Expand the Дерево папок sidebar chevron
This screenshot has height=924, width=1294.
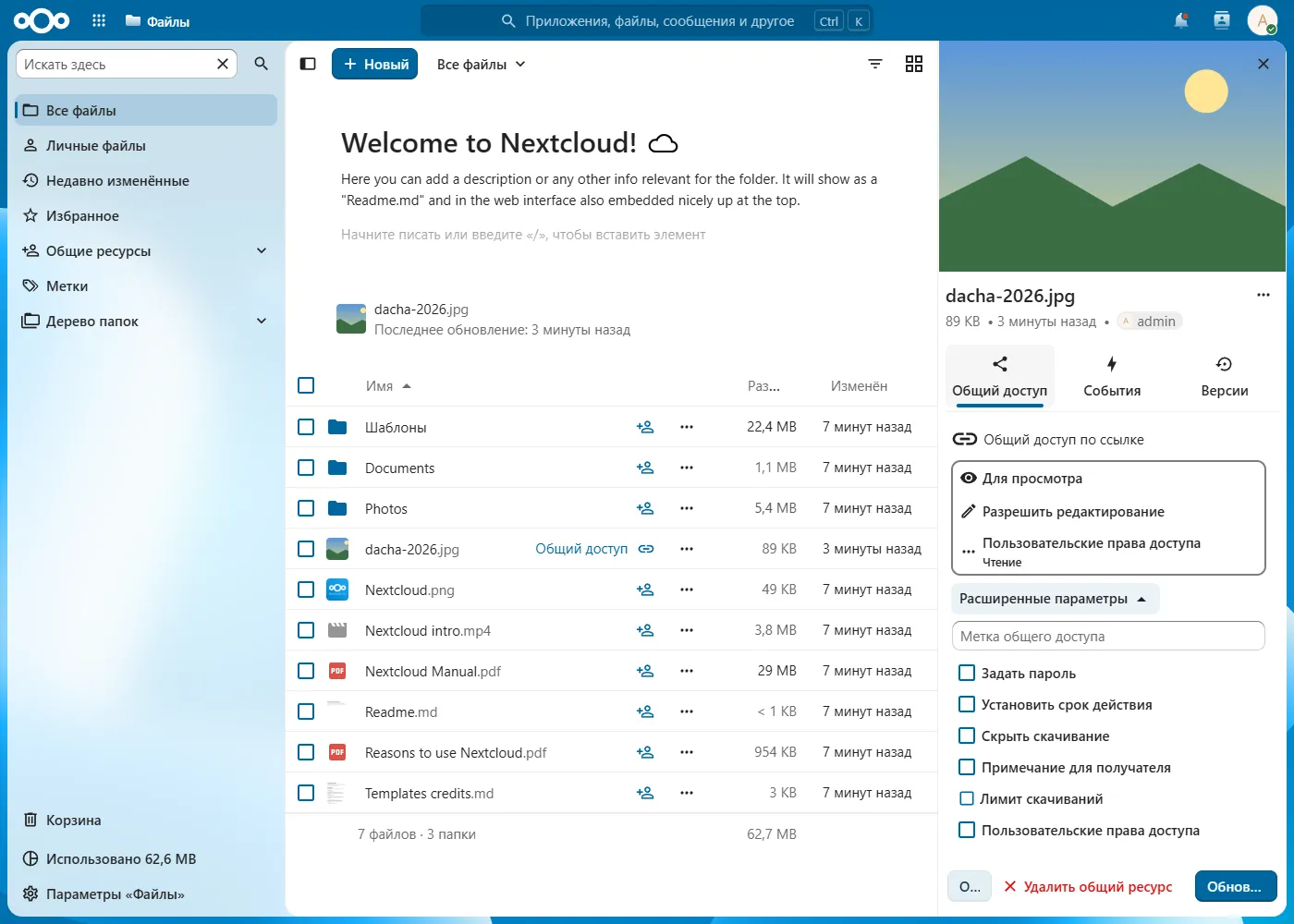(262, 321)
